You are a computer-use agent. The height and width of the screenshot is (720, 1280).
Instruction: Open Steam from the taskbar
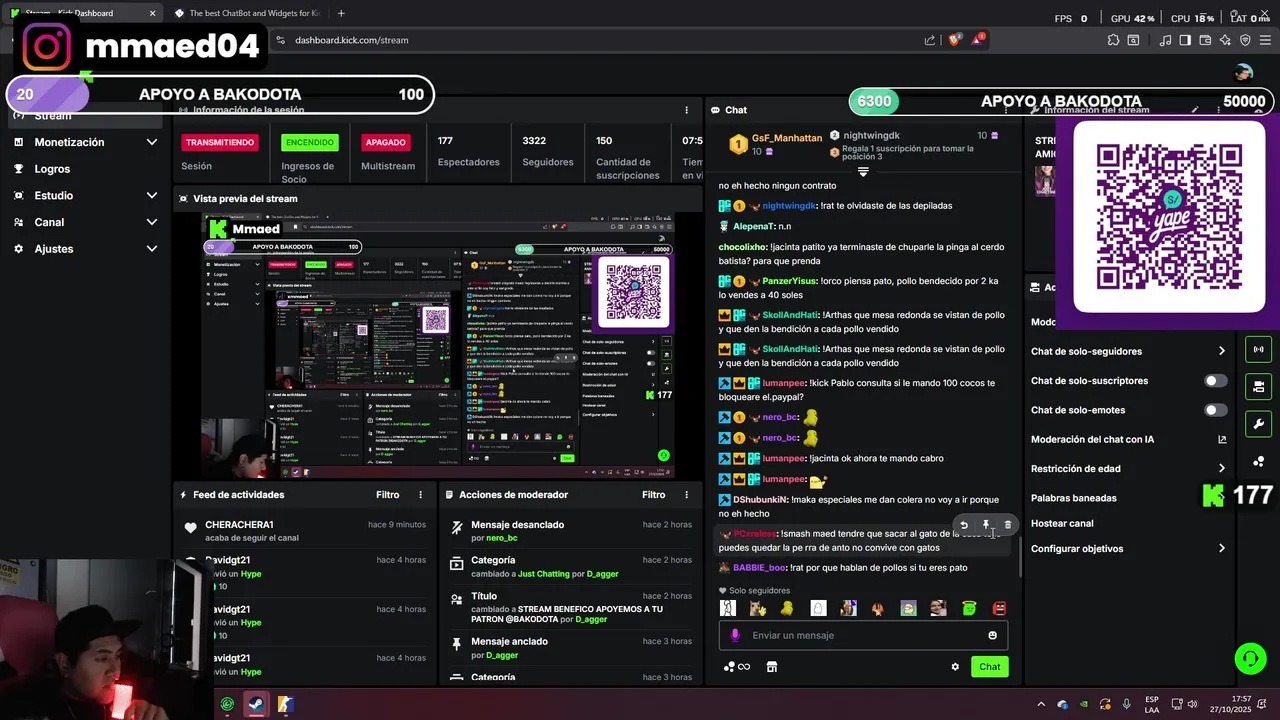point(256,704)
